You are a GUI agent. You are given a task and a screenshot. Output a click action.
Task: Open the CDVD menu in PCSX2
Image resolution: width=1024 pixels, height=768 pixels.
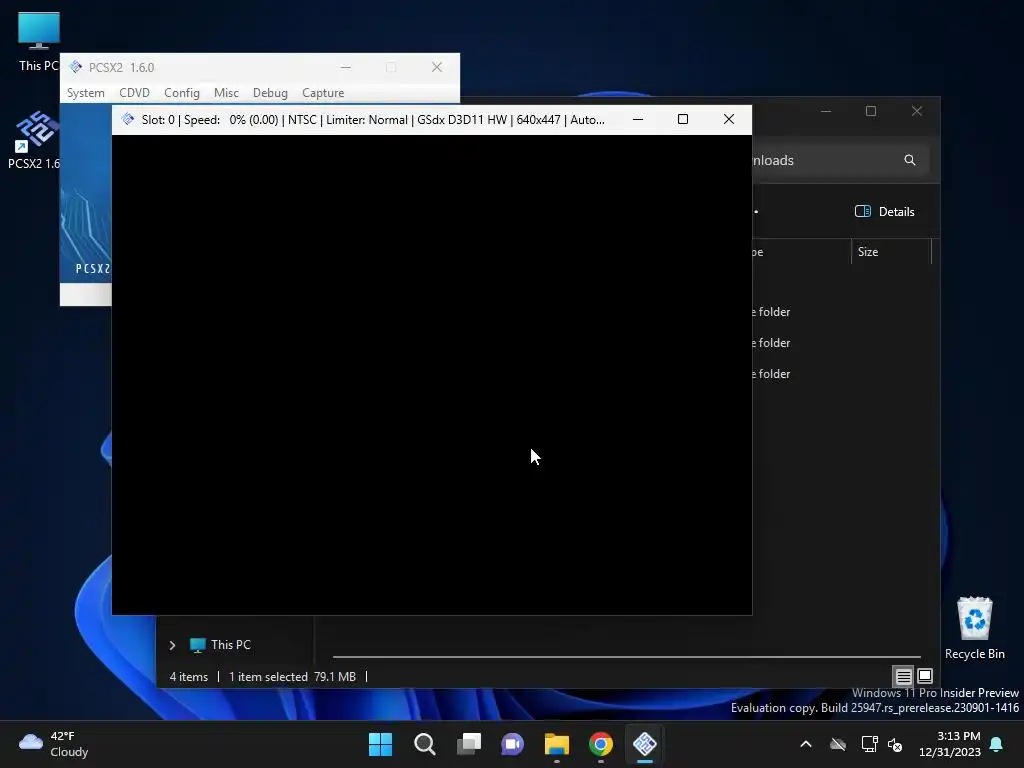pos(135,93)
